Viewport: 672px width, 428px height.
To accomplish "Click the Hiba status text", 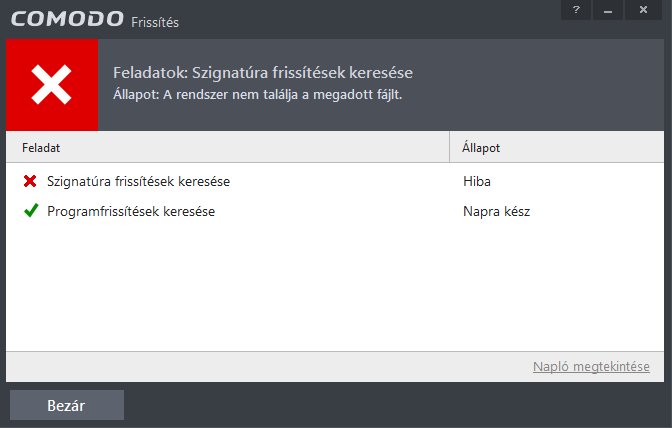I will [x=477, y=181].
